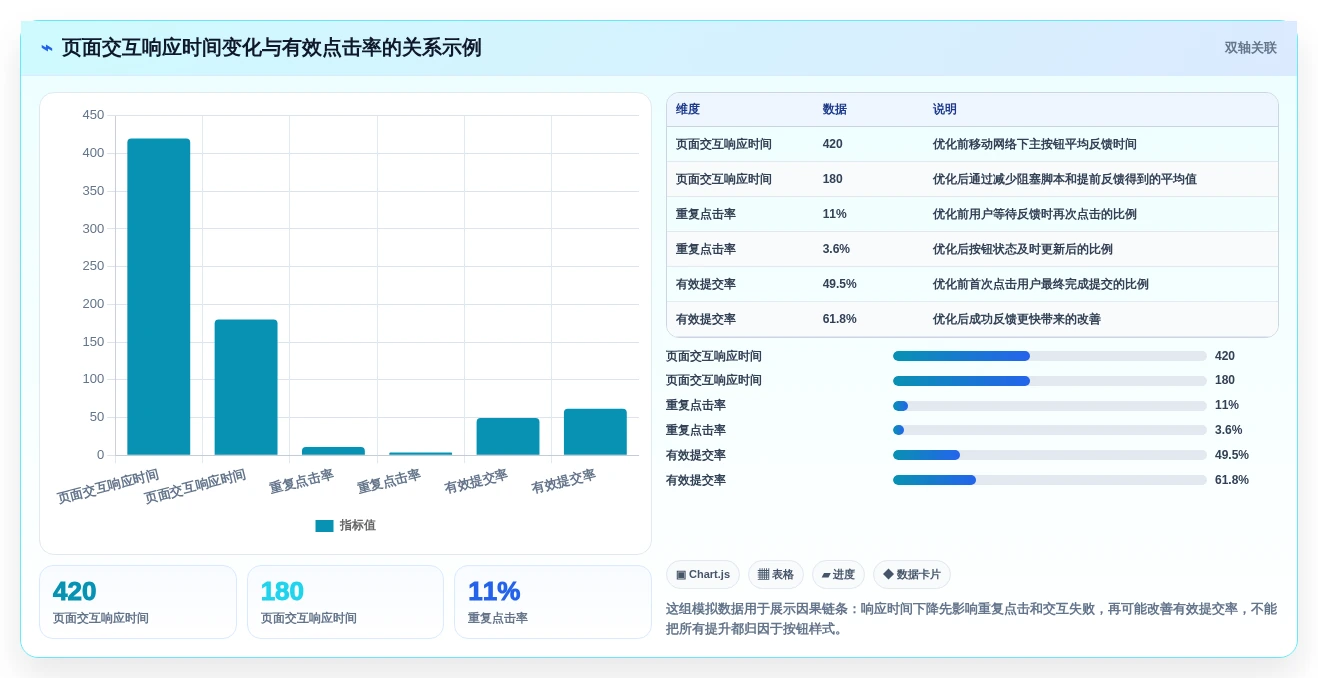Click the progress bar labeled 420
The height and width of the screenshot is (678, 1318).
coord(1050,356)
